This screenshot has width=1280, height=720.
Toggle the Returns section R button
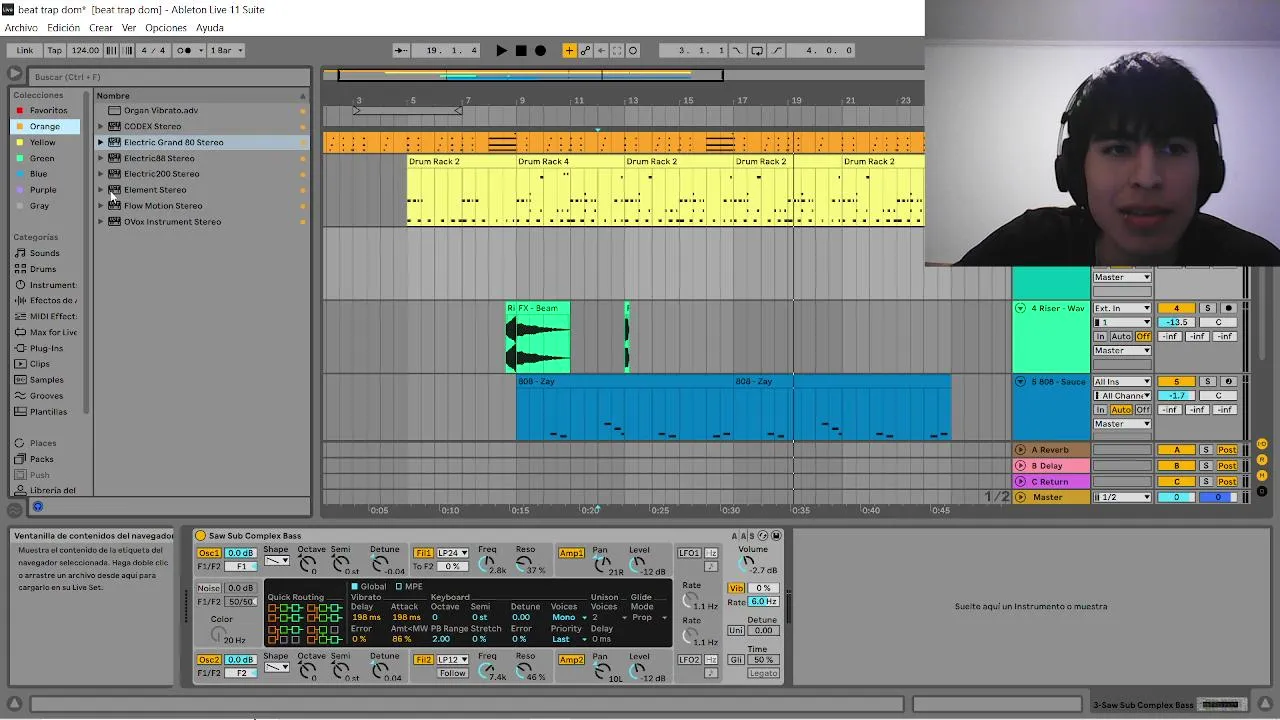[x=1262, y=460]
